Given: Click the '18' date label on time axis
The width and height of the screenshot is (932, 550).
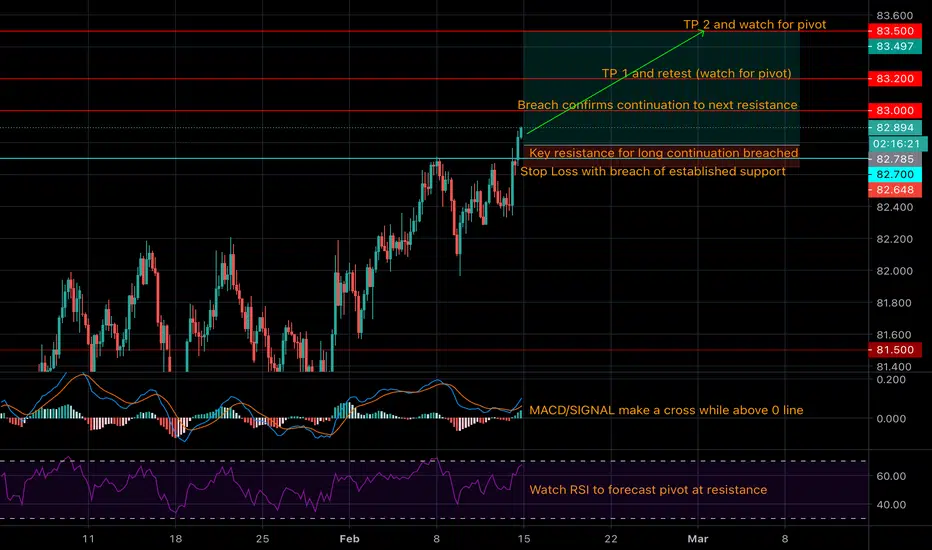Looking at the screenshot, I should [x=175, y=539].
